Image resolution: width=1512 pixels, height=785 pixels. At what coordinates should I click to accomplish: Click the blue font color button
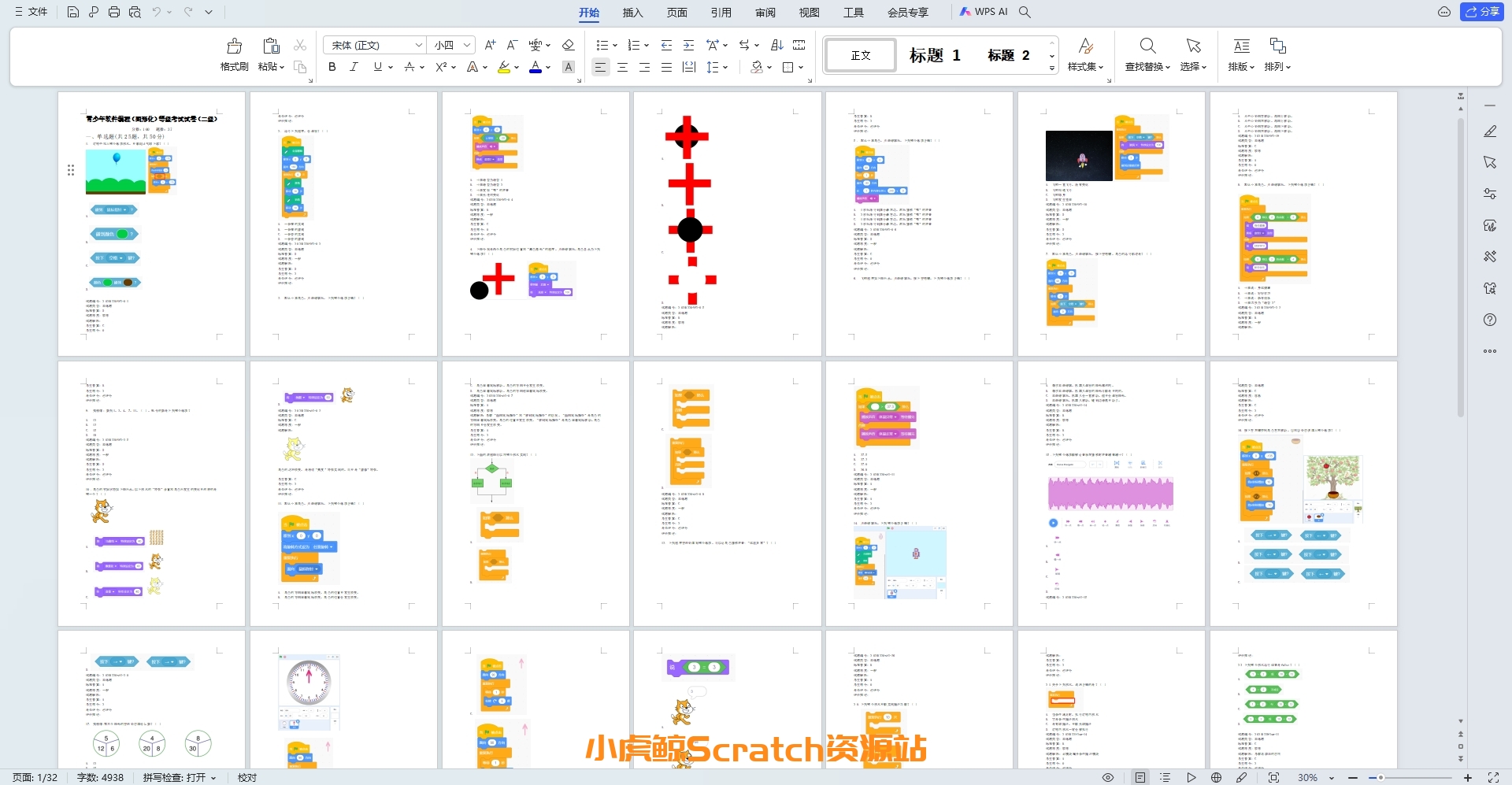coord(535,67)
